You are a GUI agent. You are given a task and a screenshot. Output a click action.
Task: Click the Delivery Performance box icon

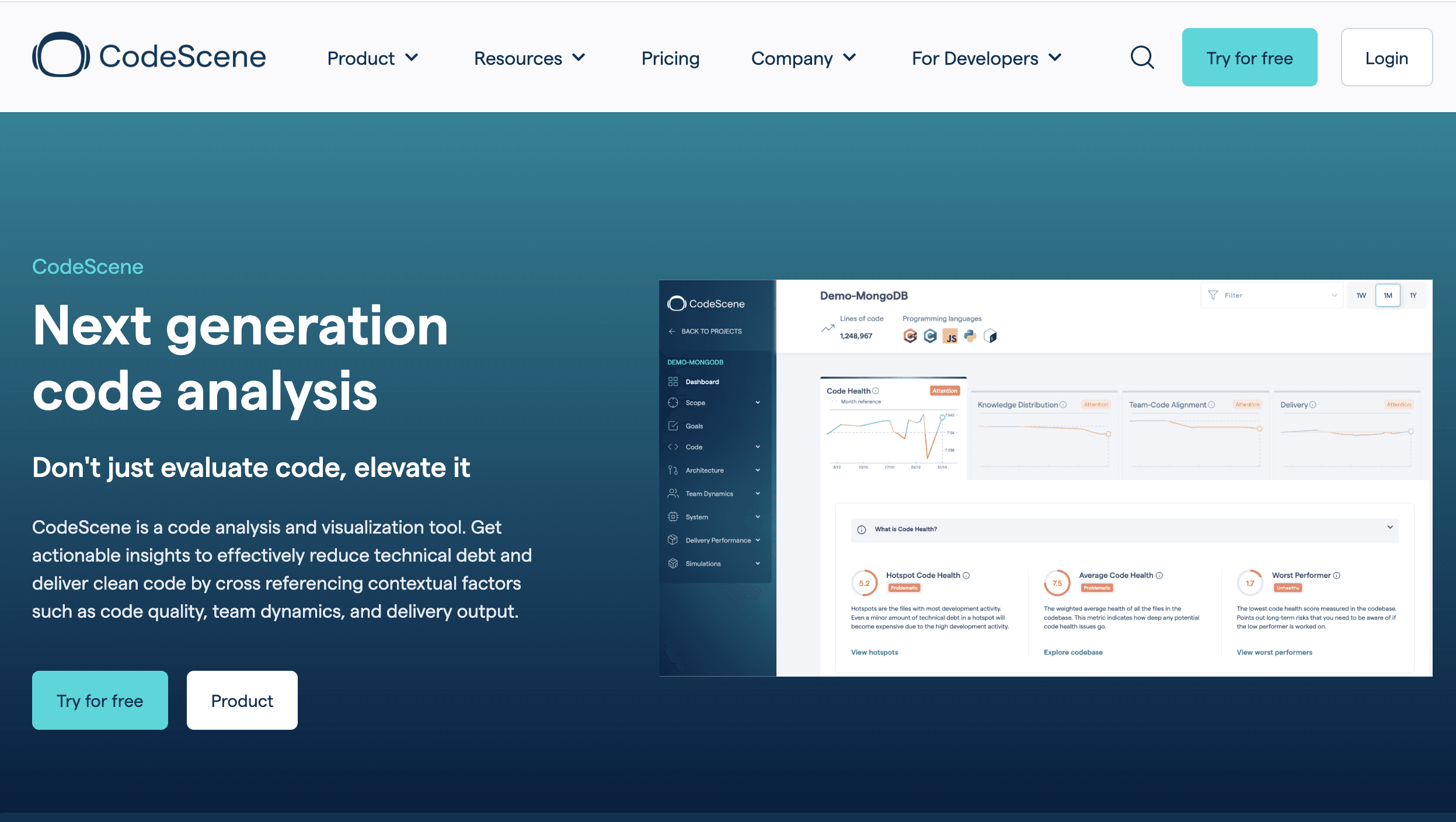(x=673, y=541)
